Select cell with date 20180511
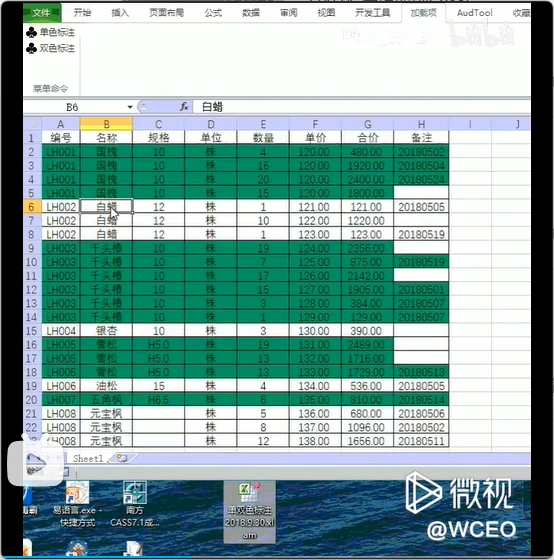 pos(421,441)
